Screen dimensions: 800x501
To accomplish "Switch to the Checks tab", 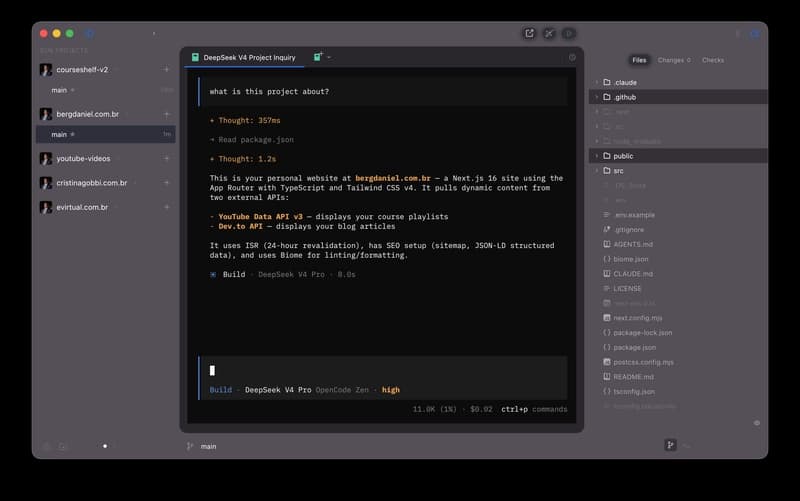I will pyautogui.click(x=713, y=60).
